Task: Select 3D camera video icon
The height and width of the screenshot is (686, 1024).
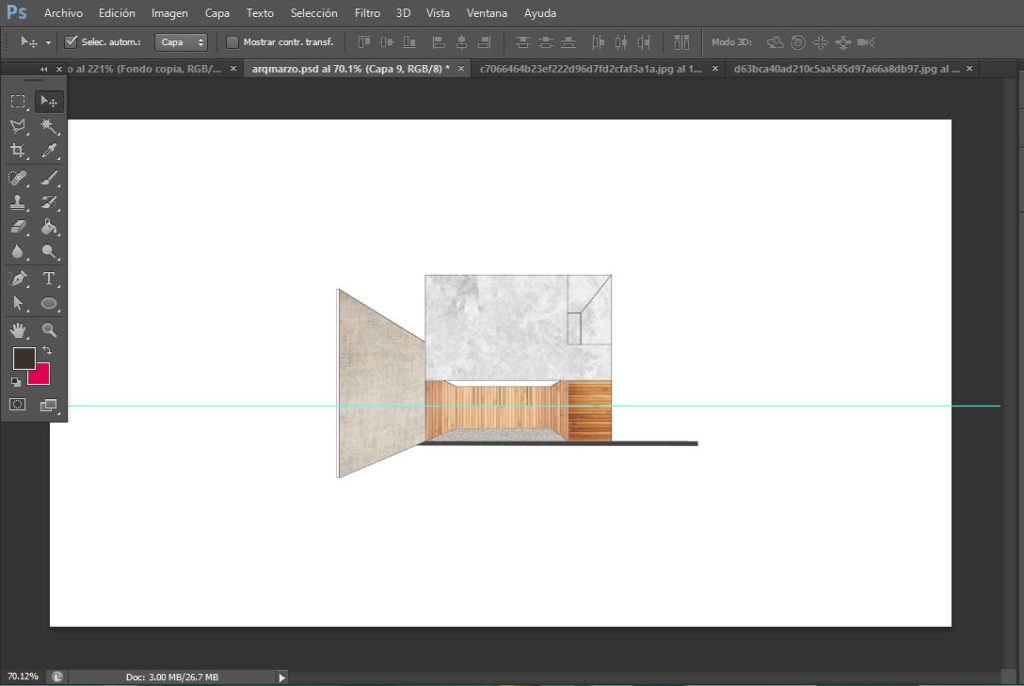Action: coord(866,42)
